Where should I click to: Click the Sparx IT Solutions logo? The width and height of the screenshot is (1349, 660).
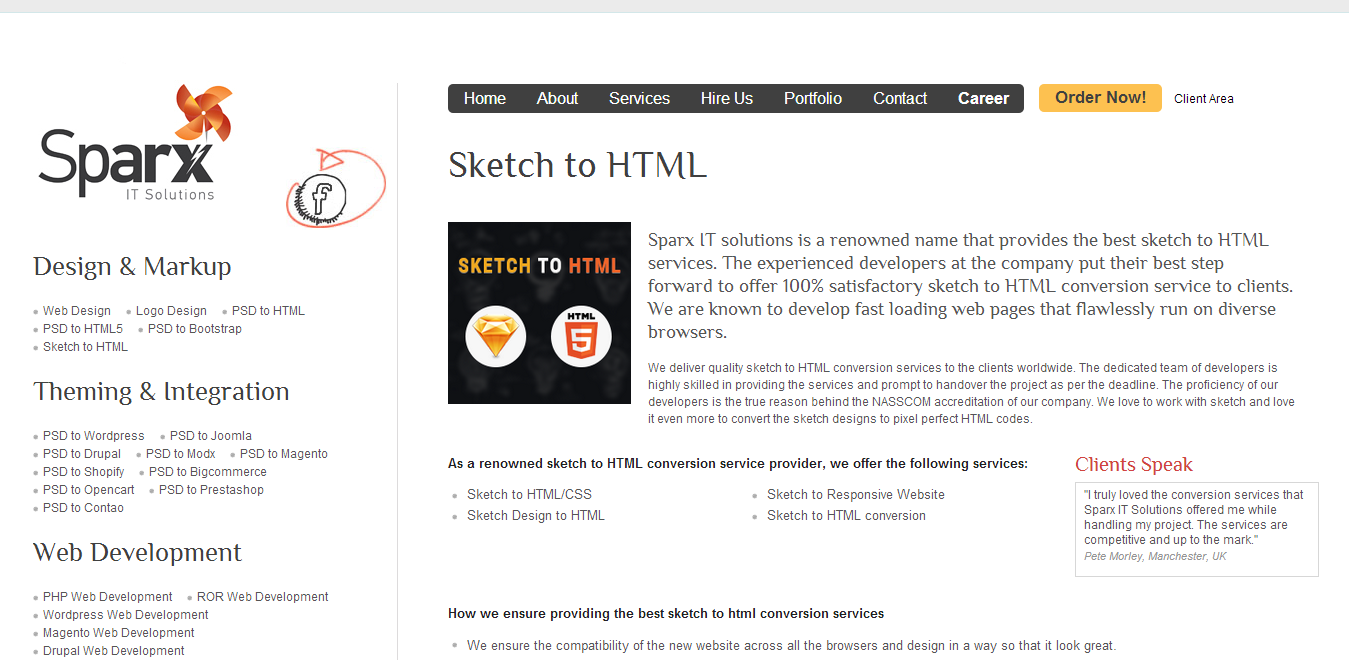point(137,143)
